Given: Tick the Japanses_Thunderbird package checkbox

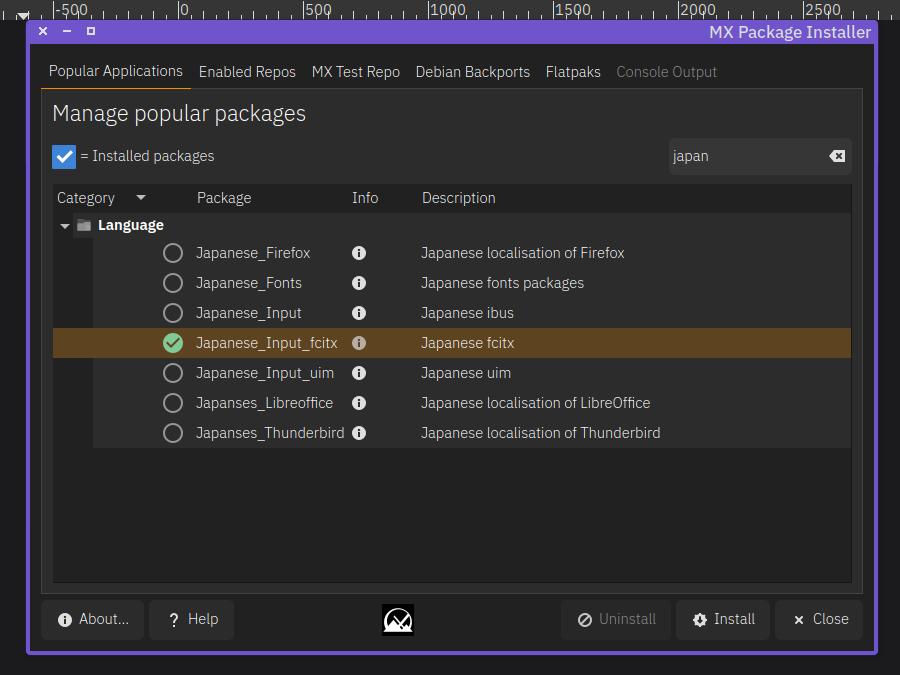Looking at the screenshot, I should tap(173, 433).
